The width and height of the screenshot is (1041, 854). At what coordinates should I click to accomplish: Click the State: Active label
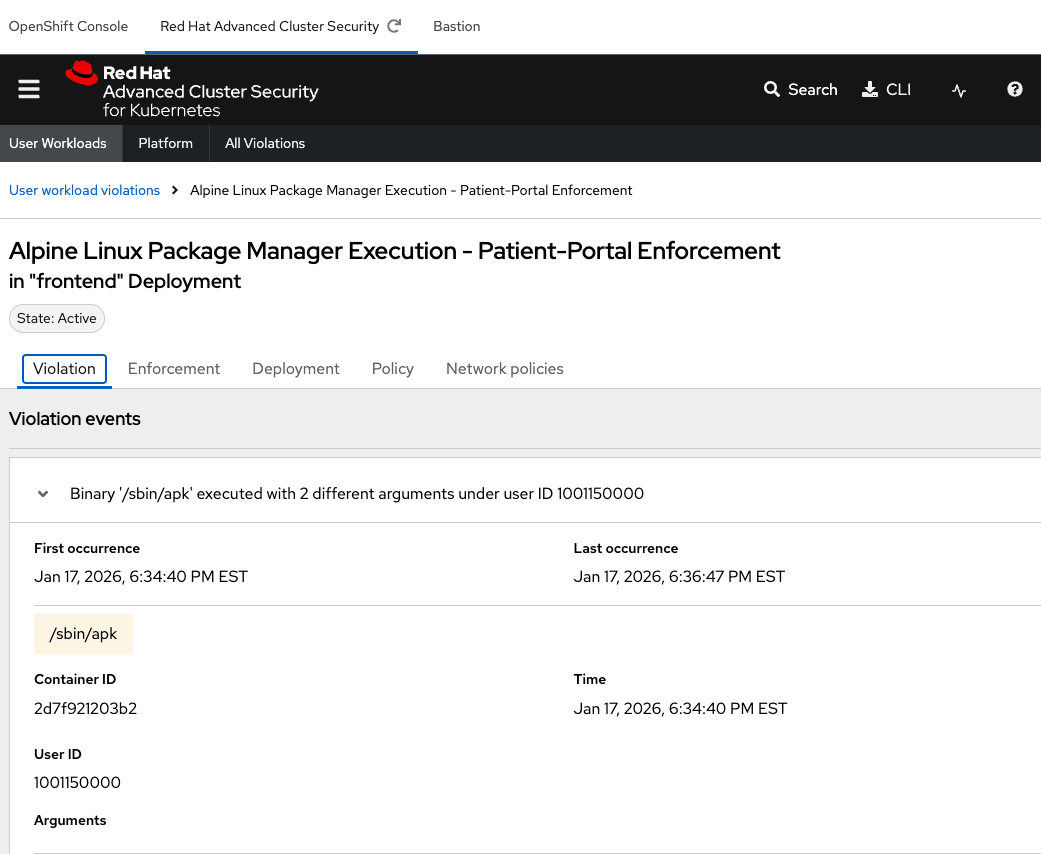coord(57,319)
